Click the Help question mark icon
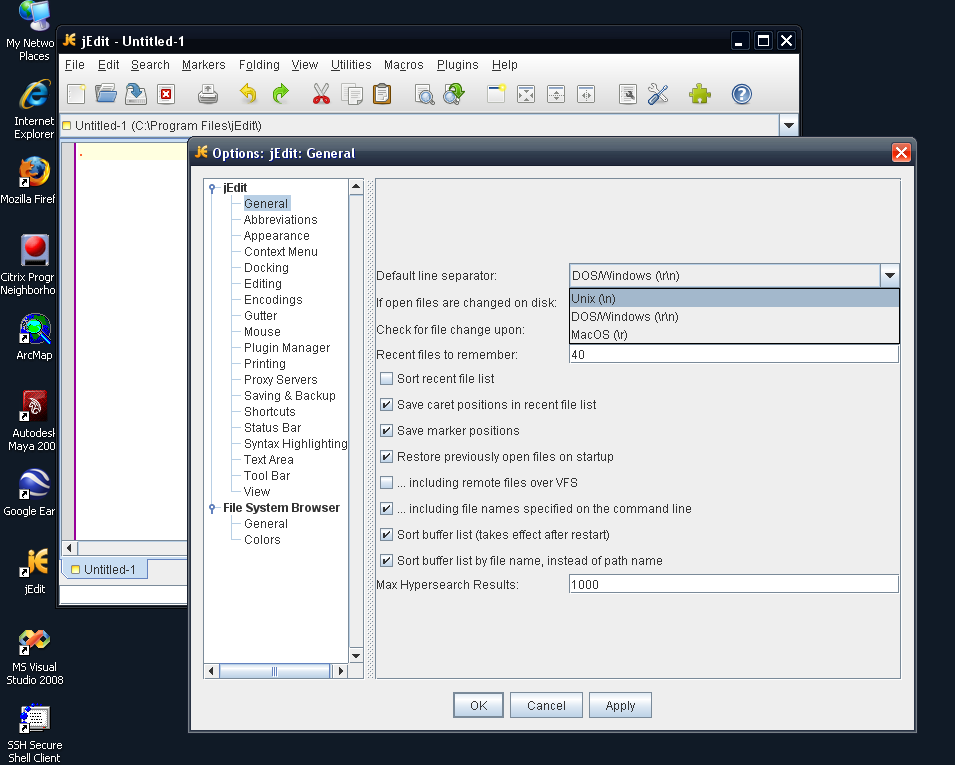 click(x=741, y=94)
